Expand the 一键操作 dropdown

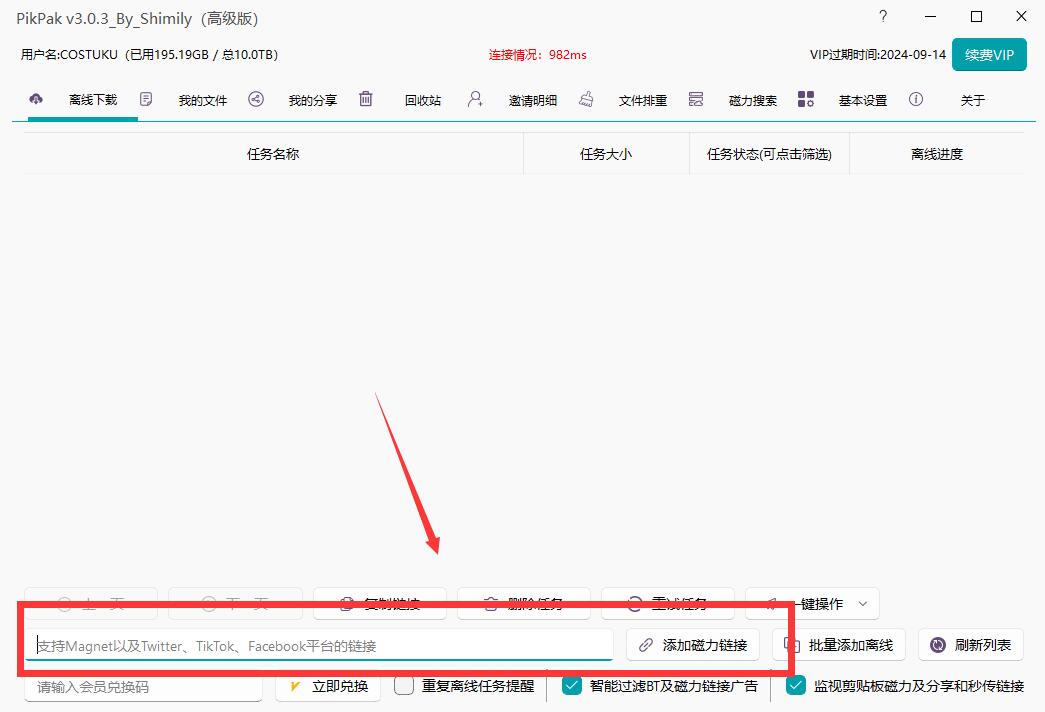863,604
